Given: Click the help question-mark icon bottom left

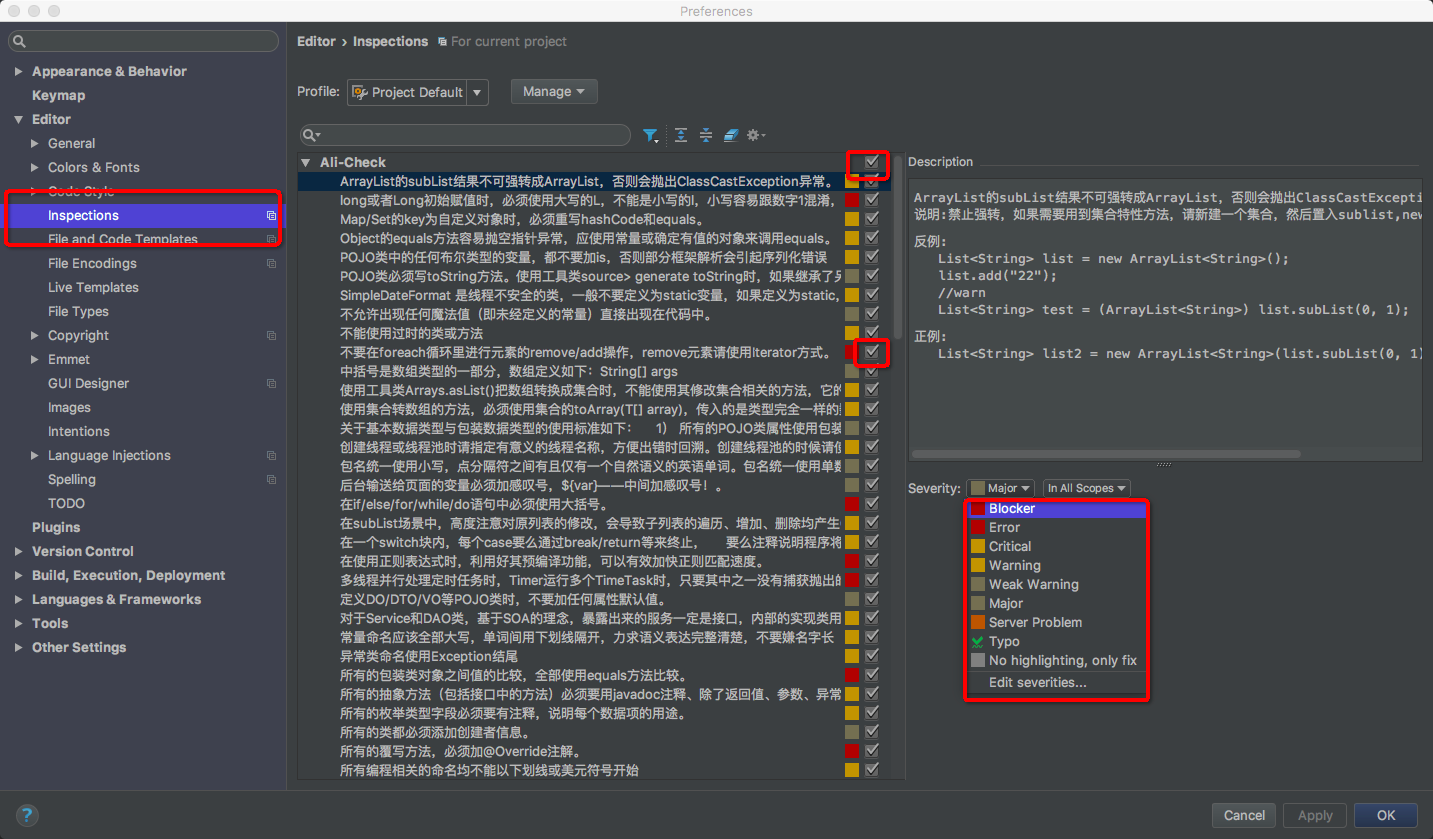Looking at the screenshot, I should pos(26,815).
